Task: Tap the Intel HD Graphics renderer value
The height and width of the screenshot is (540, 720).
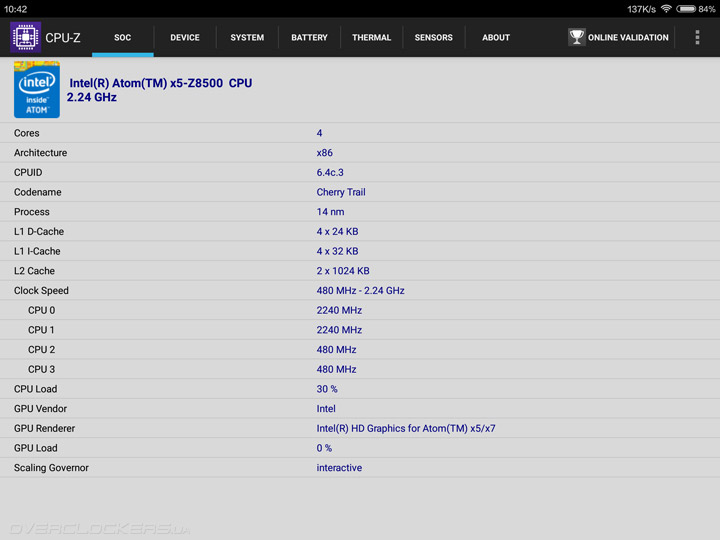Action: [x=406, y=429]
